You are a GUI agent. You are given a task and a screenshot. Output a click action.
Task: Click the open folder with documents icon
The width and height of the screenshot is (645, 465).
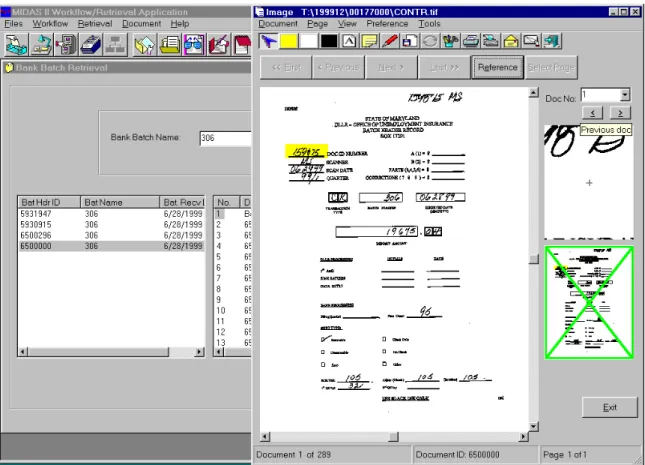(169, 44)
